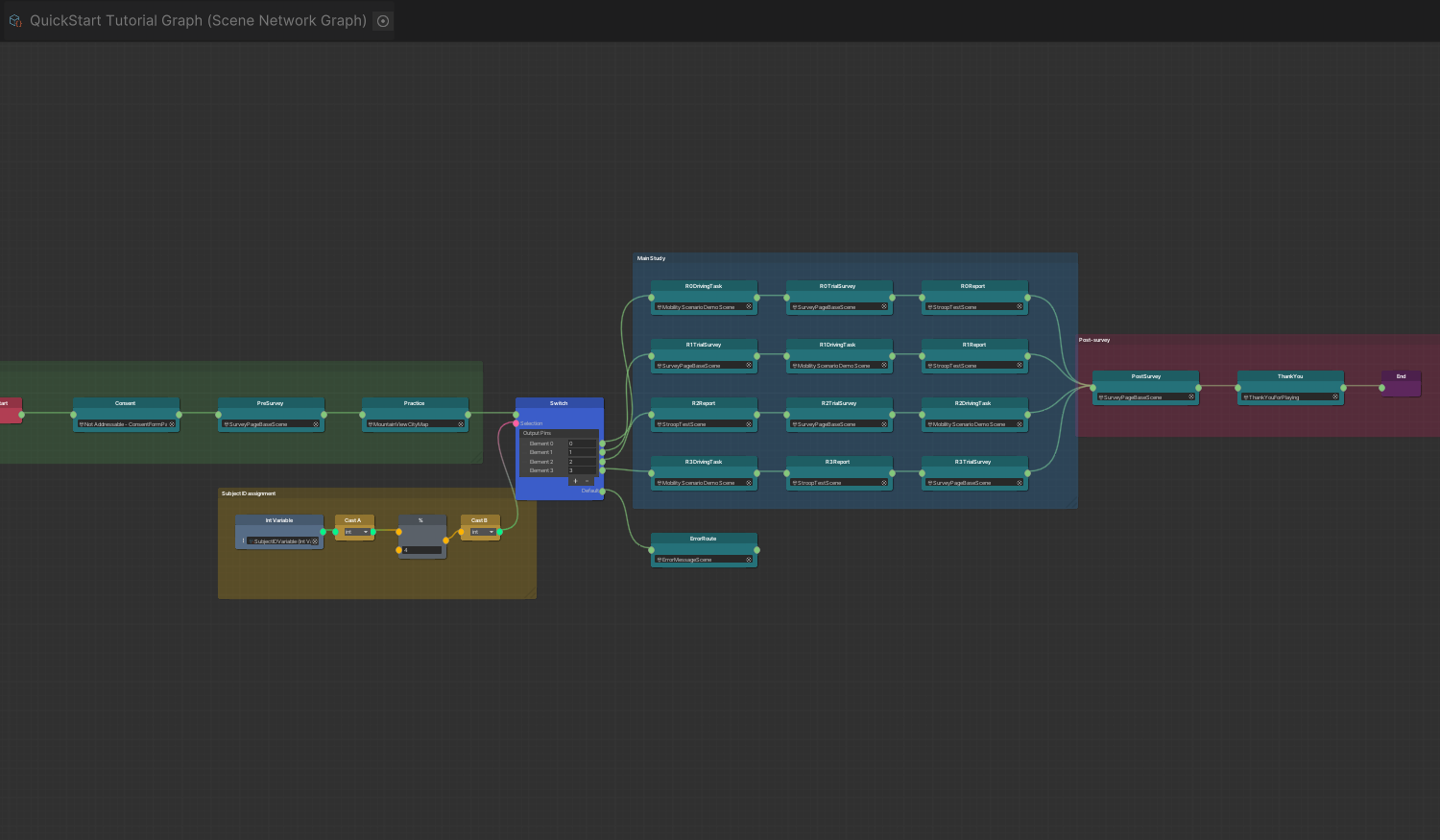Remove an output pin with Switch minus button
The width and height of the screenshot is (1440, 840).
tap(587, 481)
